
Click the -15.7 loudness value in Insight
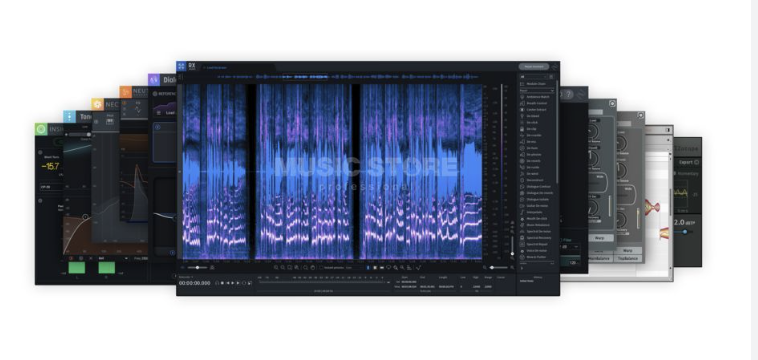point(50,166)
